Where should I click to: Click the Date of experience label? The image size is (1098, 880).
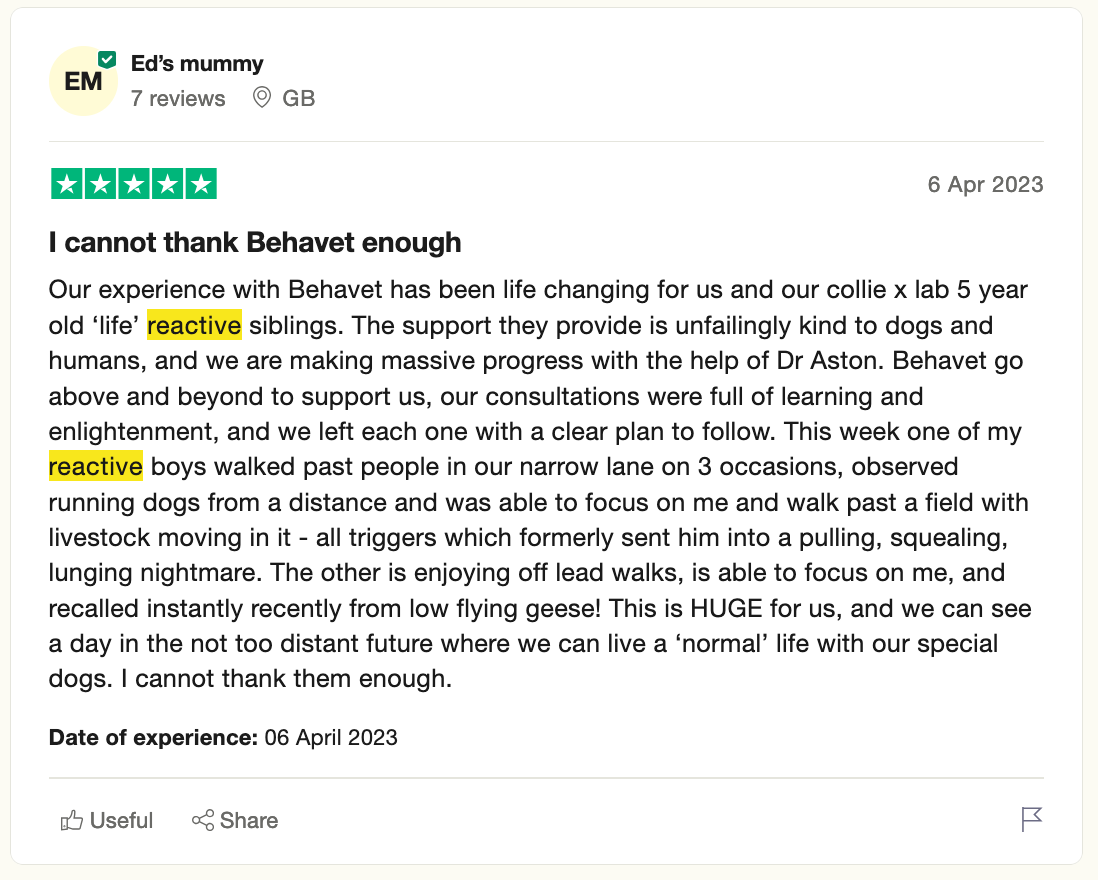tap(153, 737)
